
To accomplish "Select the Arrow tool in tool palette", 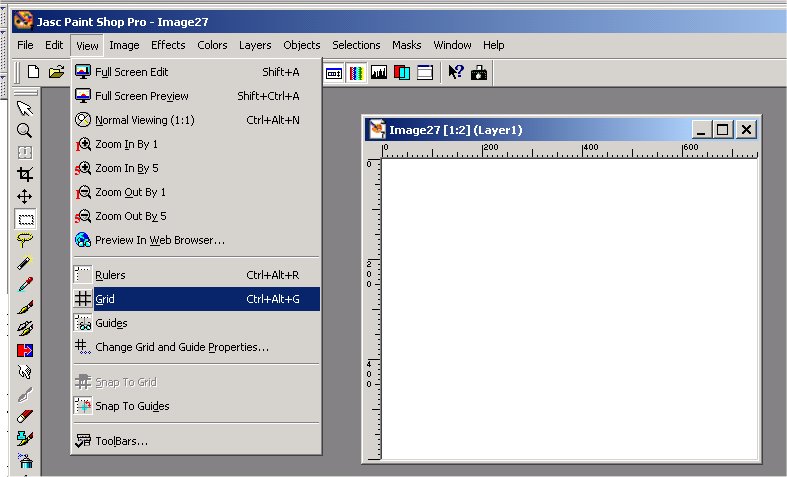I will [25, 108].
